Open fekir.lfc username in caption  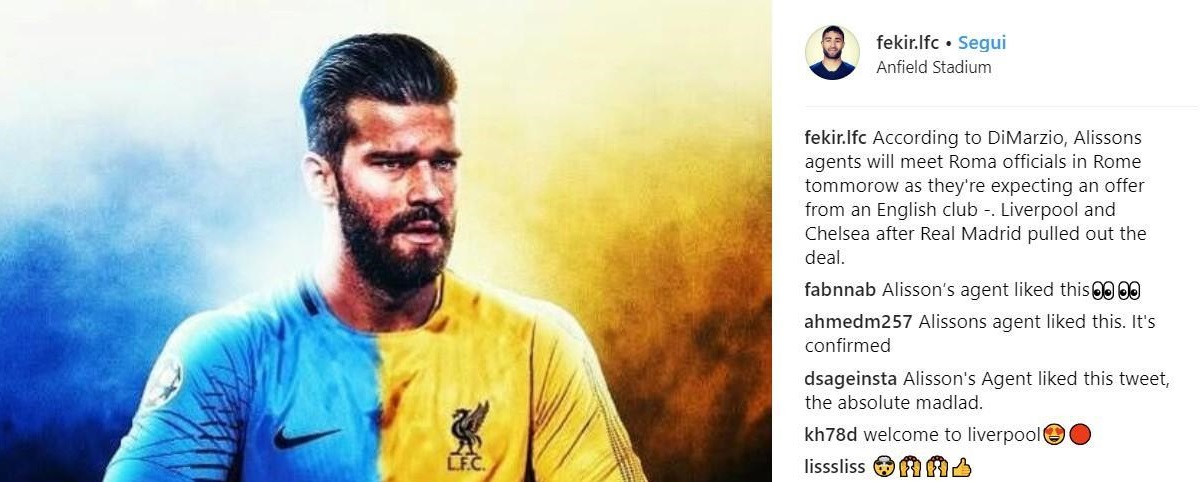(x=835, y=138)
